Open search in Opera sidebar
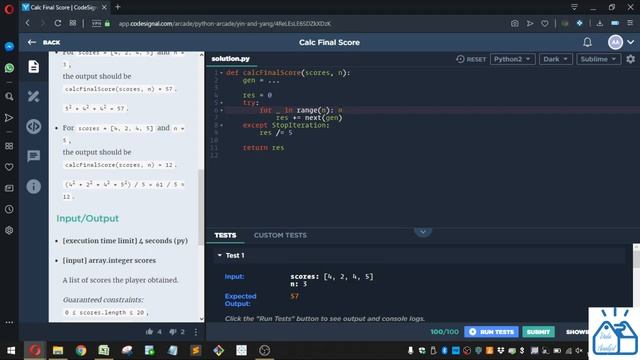The height and width of the screenshot is (360, 640). click(9, 97)
